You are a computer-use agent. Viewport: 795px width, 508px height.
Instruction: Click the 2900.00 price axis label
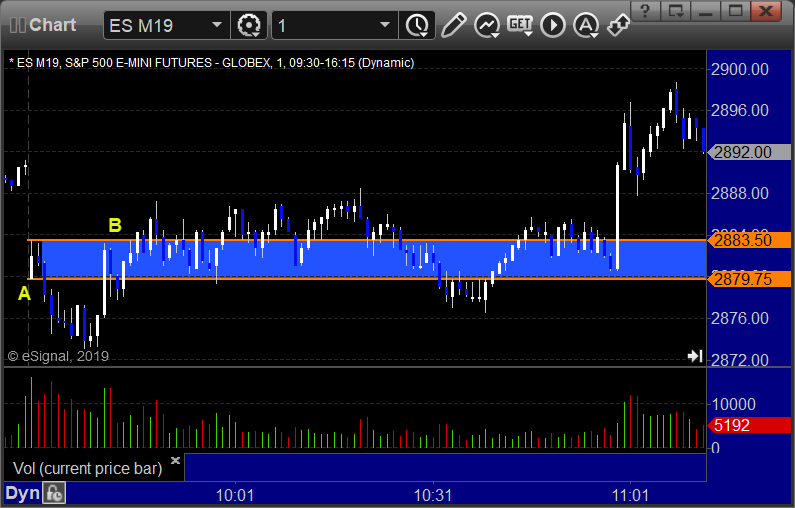tap(740, 69)
